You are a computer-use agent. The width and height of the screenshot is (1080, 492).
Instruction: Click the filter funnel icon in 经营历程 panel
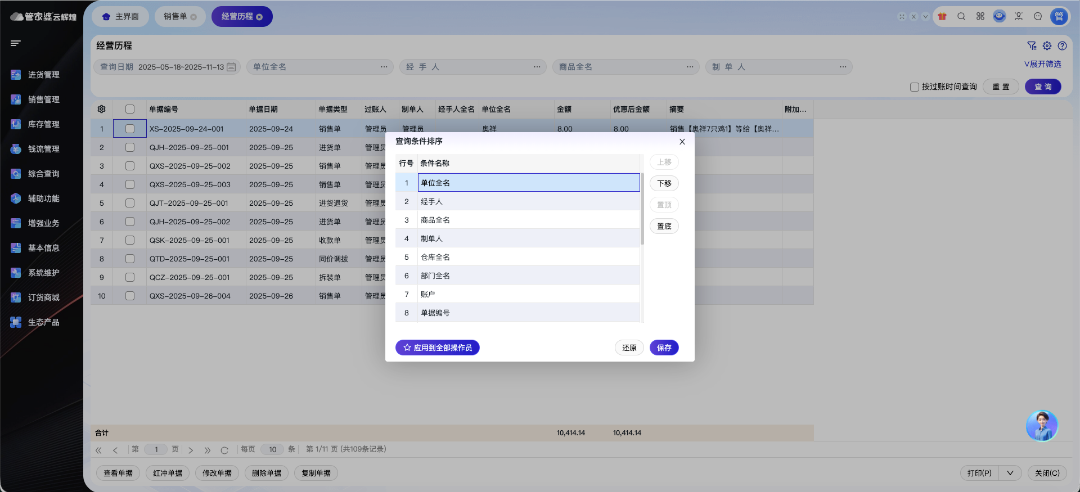1031,46
